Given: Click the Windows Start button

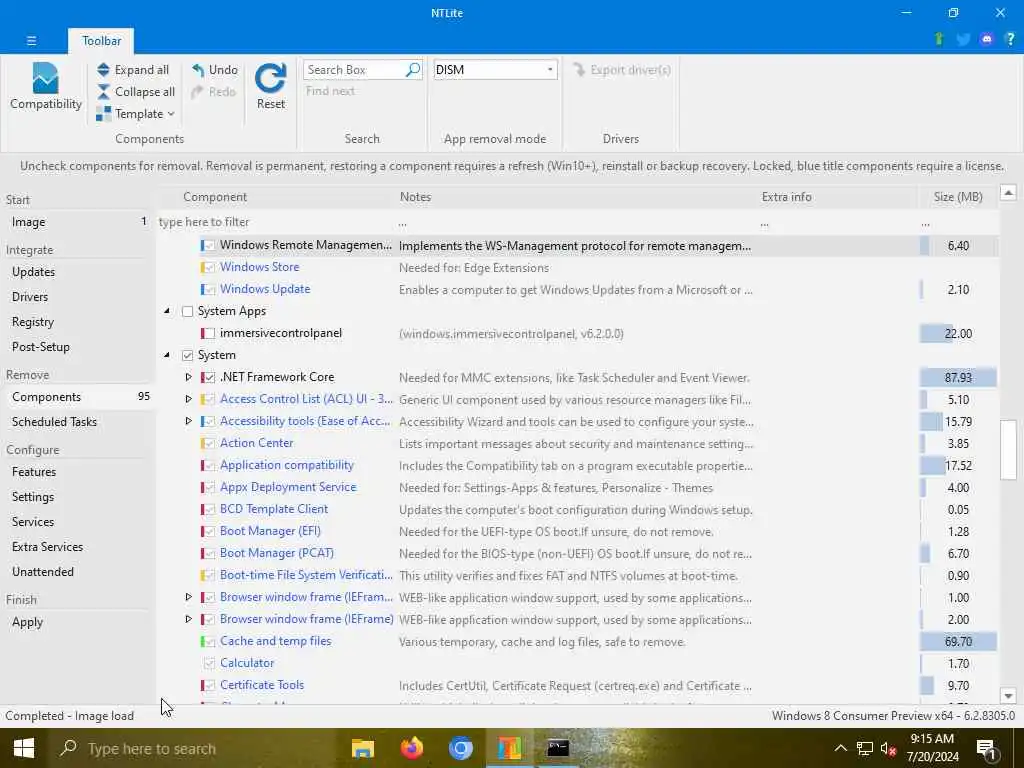Looking at the screenshot, I should (24, 748).
